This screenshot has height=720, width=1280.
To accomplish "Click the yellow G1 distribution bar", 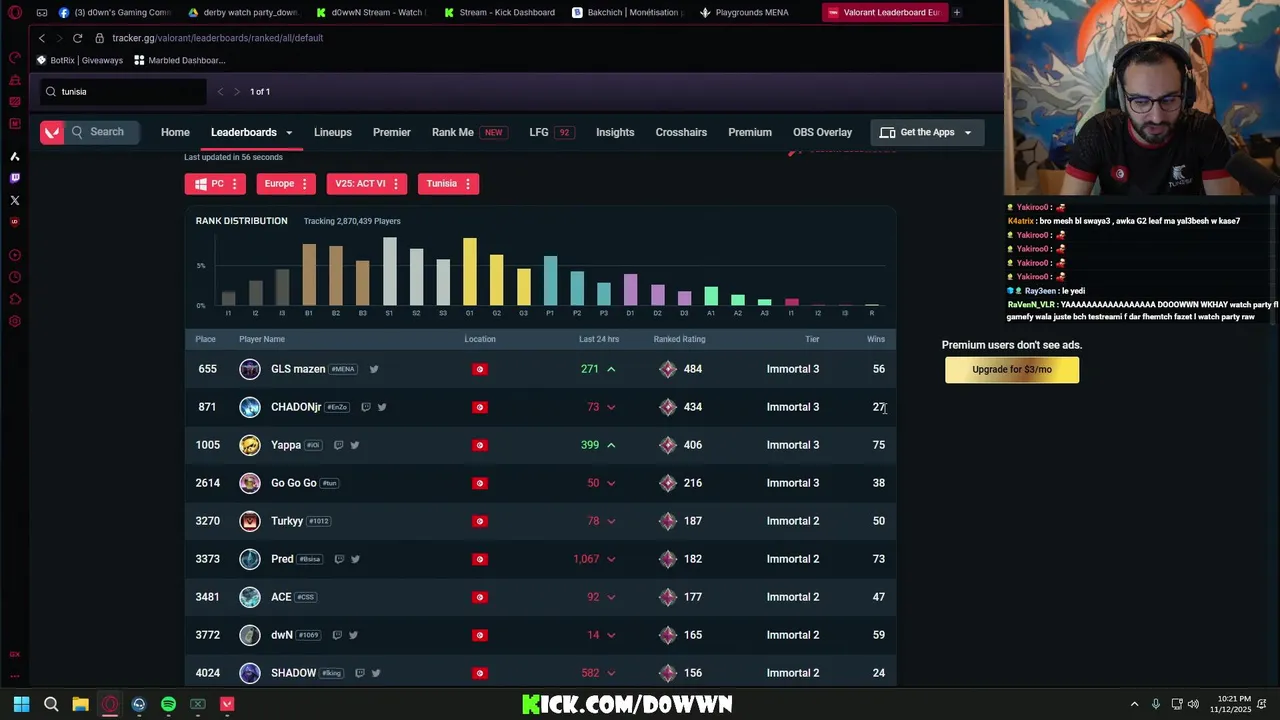I will click(470, 271).
